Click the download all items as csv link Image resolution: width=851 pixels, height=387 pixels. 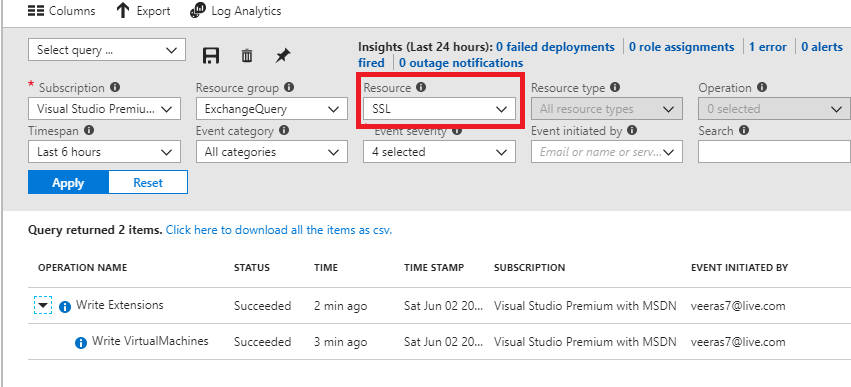[x=279, y=230]
